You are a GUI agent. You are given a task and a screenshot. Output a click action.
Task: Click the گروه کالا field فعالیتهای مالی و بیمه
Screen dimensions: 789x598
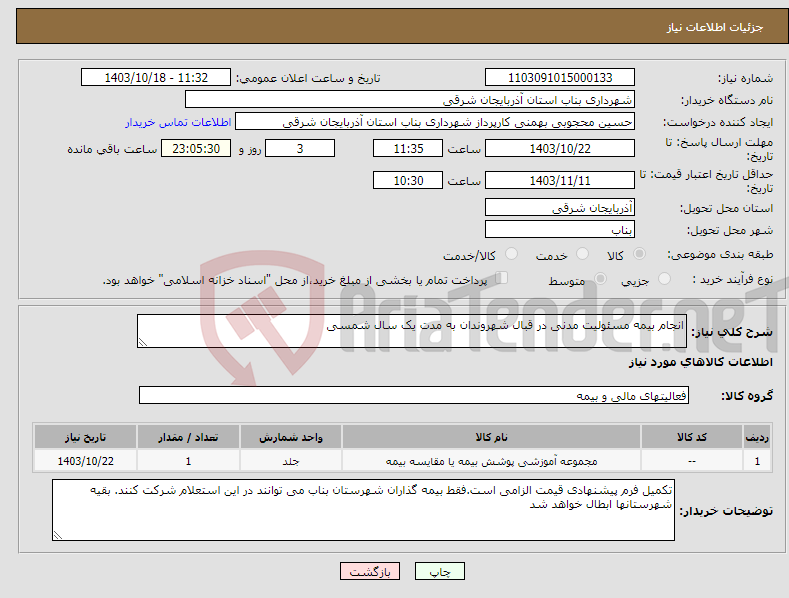point(414,395)
